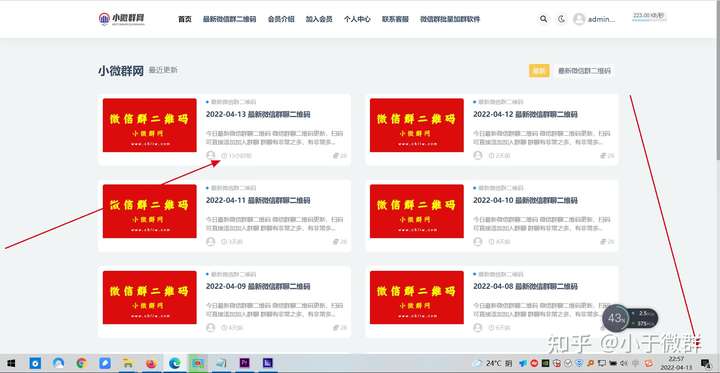Click red thumbnail of 2022-04-13 post

tap(150, 125)
